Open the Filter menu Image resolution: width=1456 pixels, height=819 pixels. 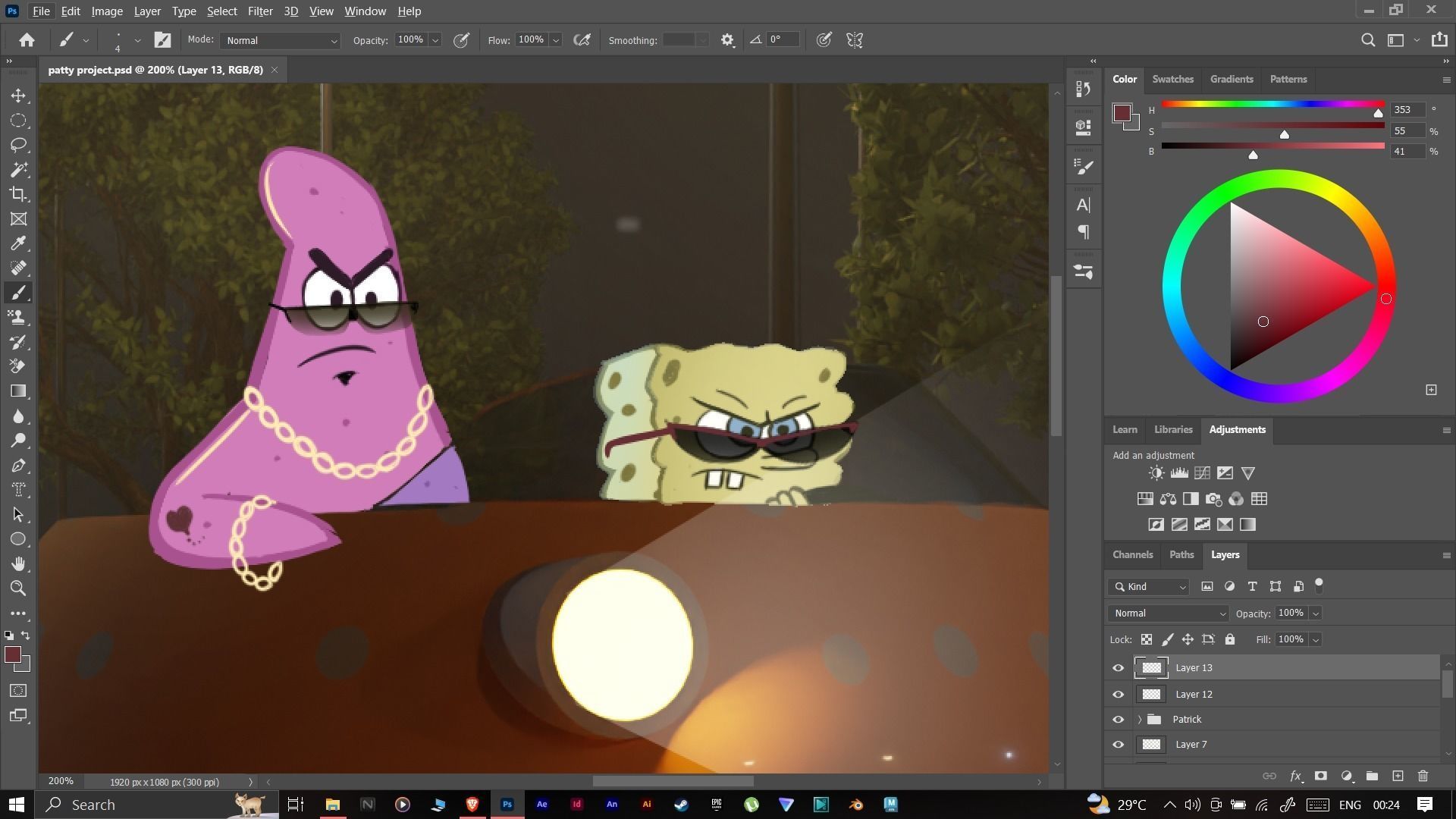[260, 11]
